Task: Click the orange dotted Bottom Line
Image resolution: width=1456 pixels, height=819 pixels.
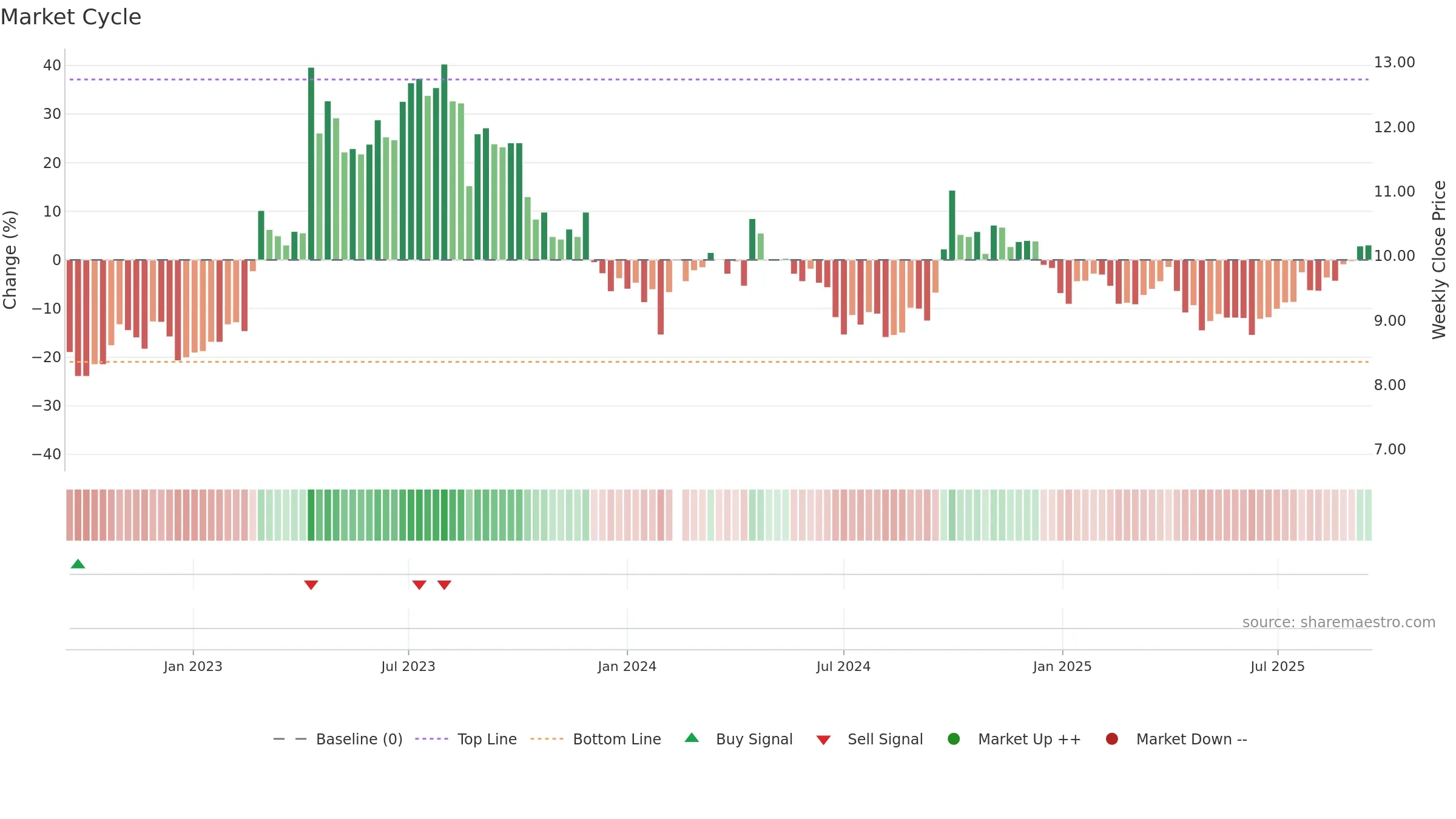Action: (x=719, y=362)
